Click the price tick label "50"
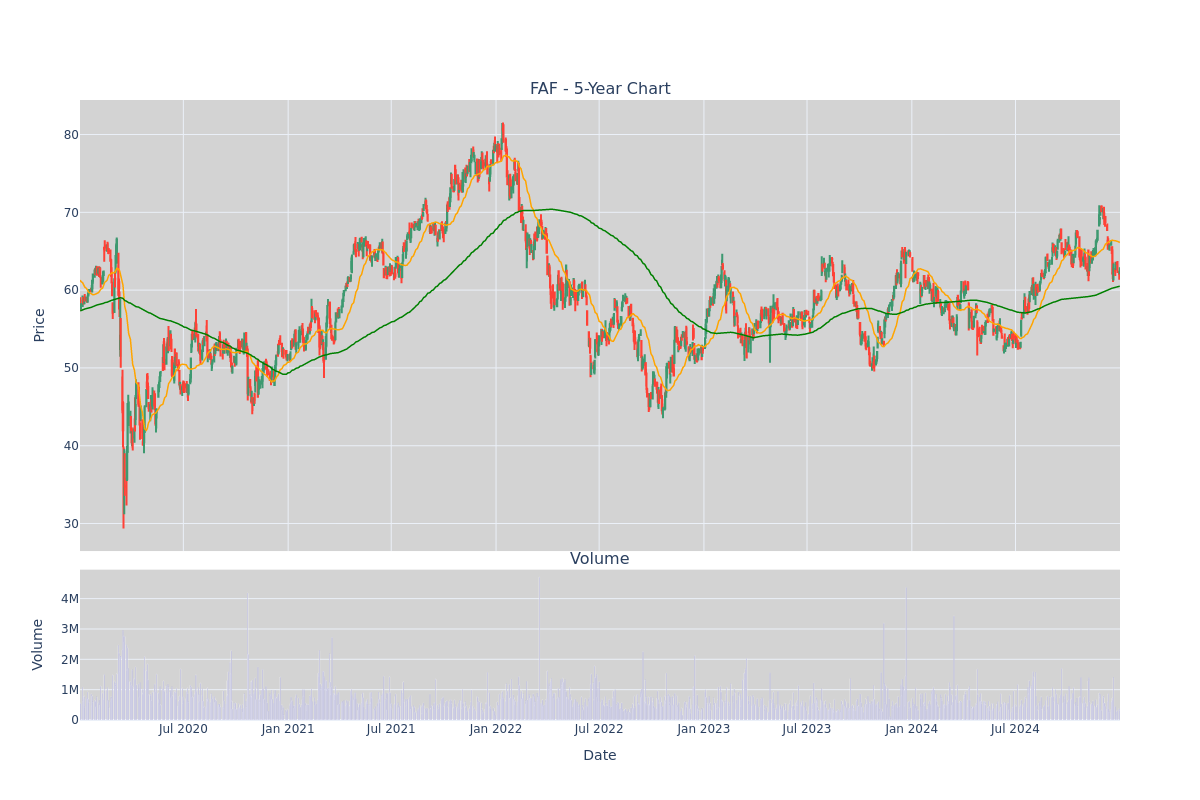1200x800 pixels. (x=71, y=368)
